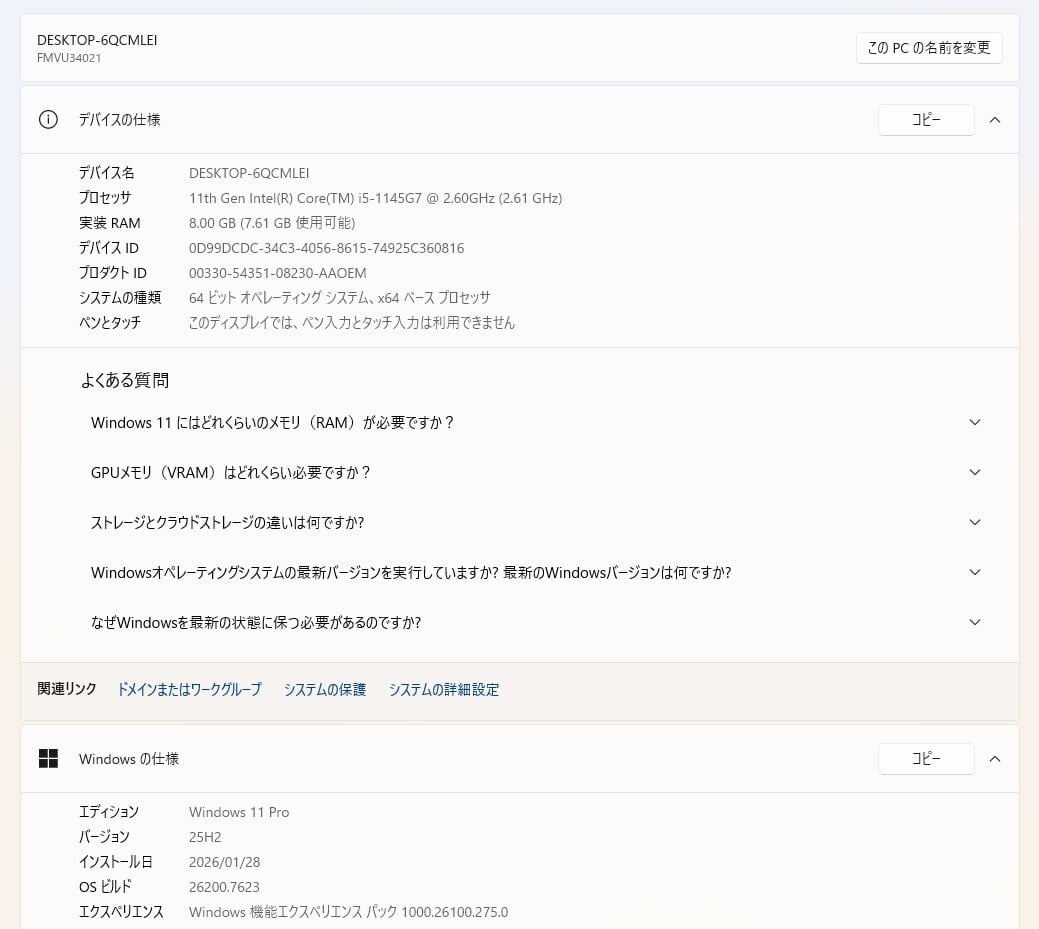Screen dimensions: 1039x929
Task: Click the FMVU34021 model name text
Action: point(69,58)
